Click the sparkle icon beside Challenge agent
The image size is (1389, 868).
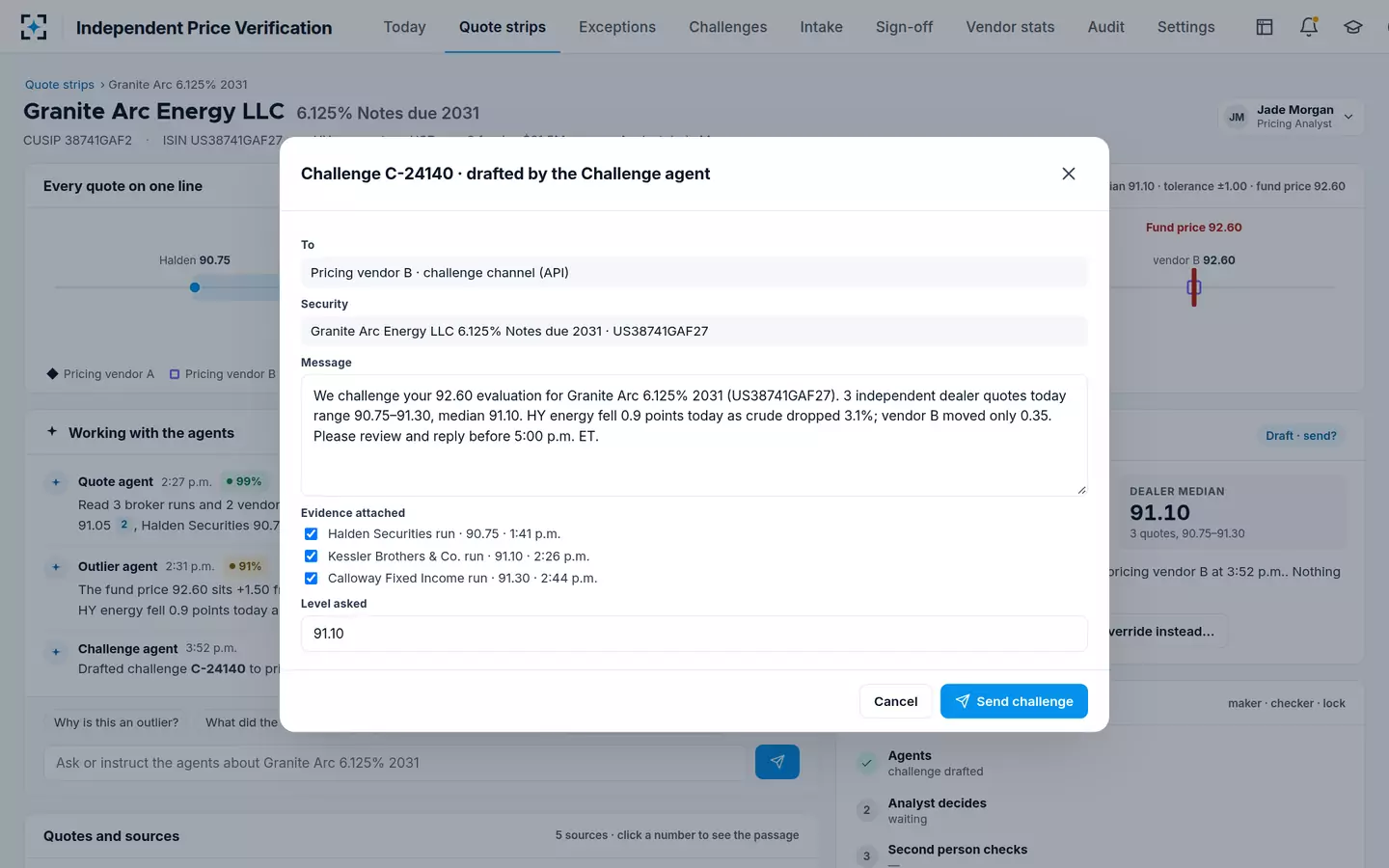click(56, 652)
